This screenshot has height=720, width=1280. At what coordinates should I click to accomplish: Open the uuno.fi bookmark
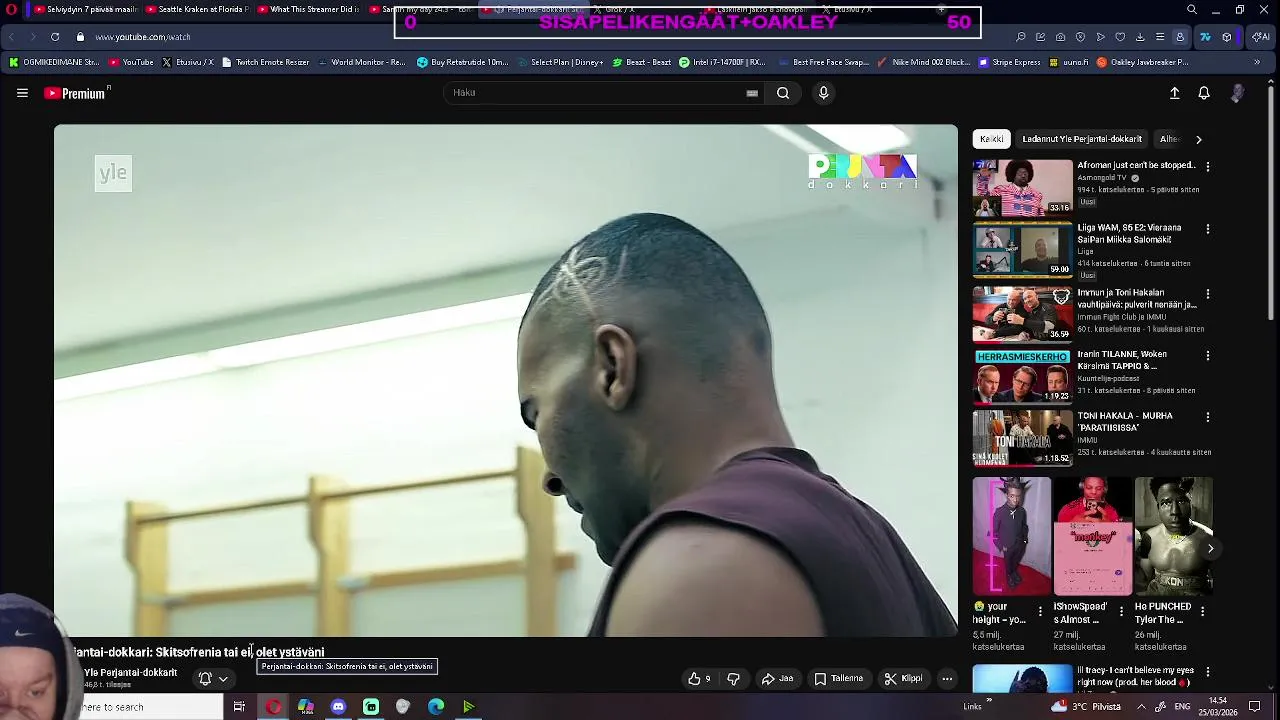pos(1068,62)
